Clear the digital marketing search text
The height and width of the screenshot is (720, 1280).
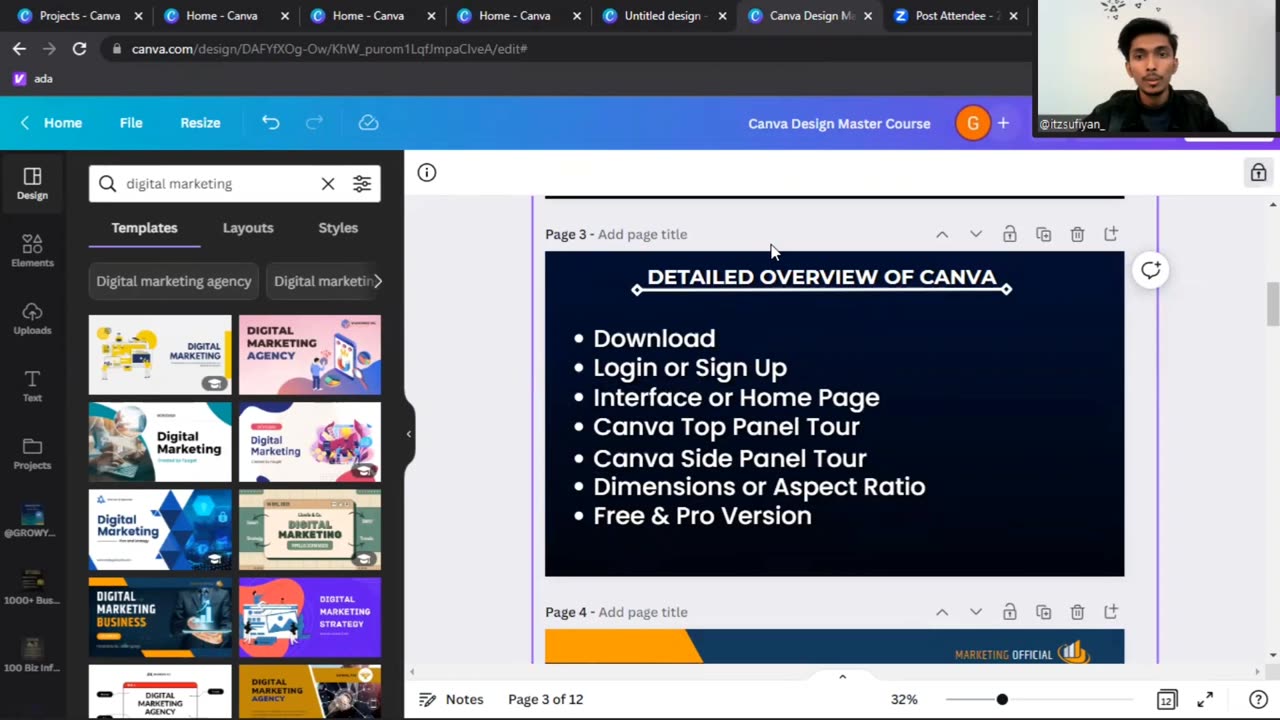tap(328, 184)
